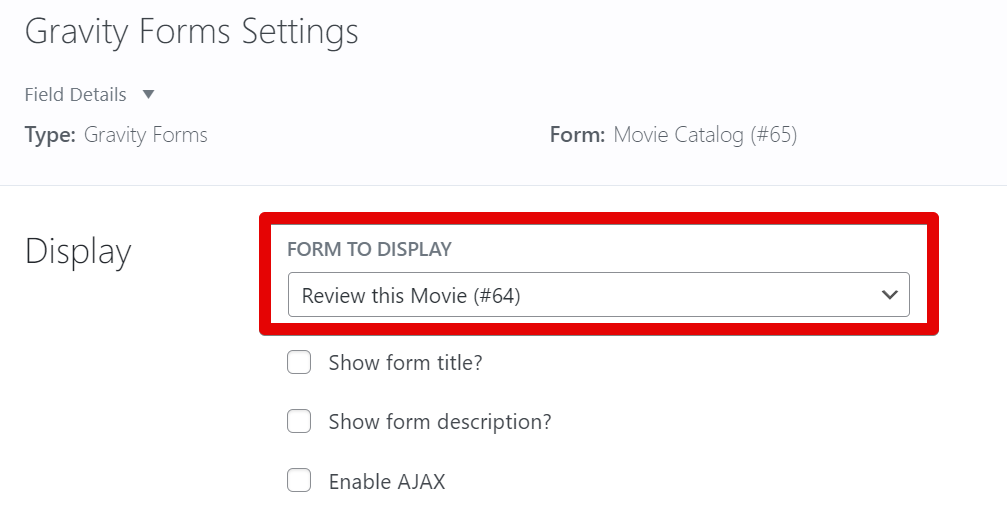This screenshot has width=1007, height=511.
Task: Click the 'Show form description?' label
Action: click(440, 422)
